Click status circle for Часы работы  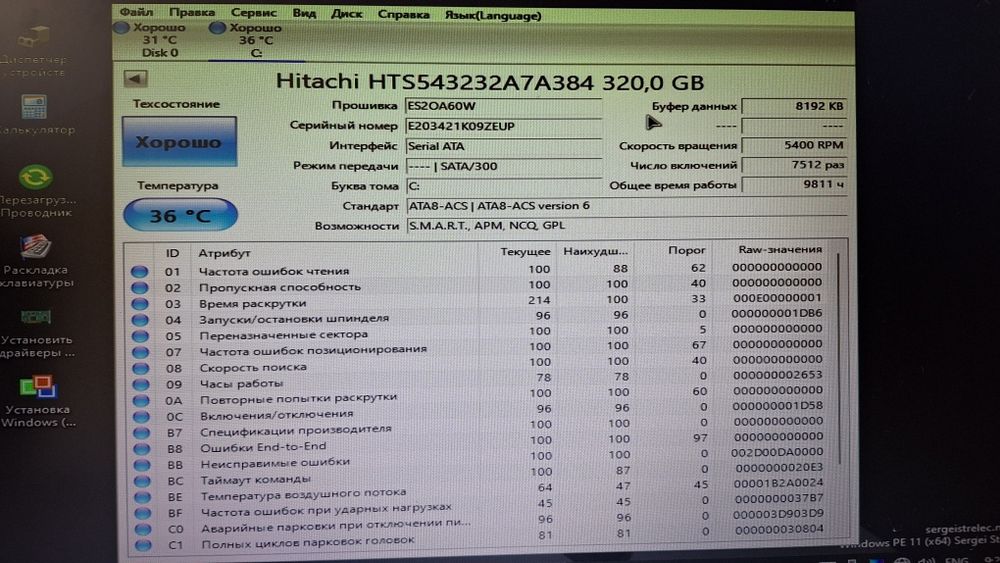pos(140,384)
